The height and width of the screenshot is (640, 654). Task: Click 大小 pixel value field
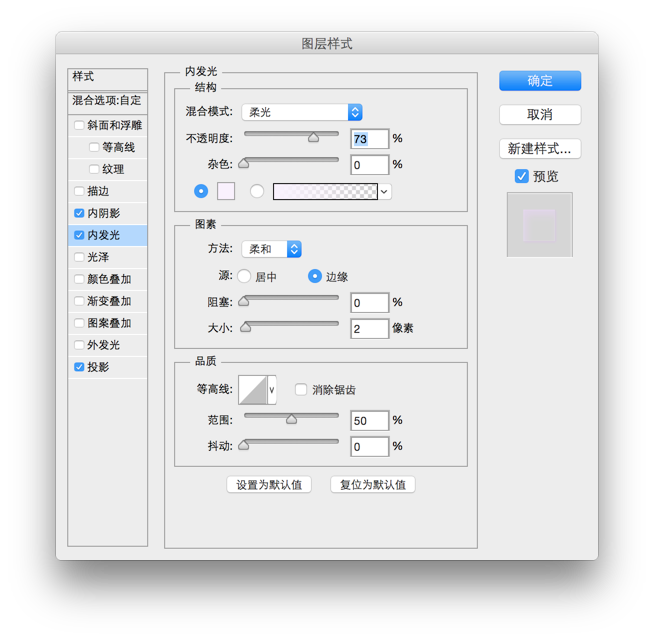tap(370, 329)
